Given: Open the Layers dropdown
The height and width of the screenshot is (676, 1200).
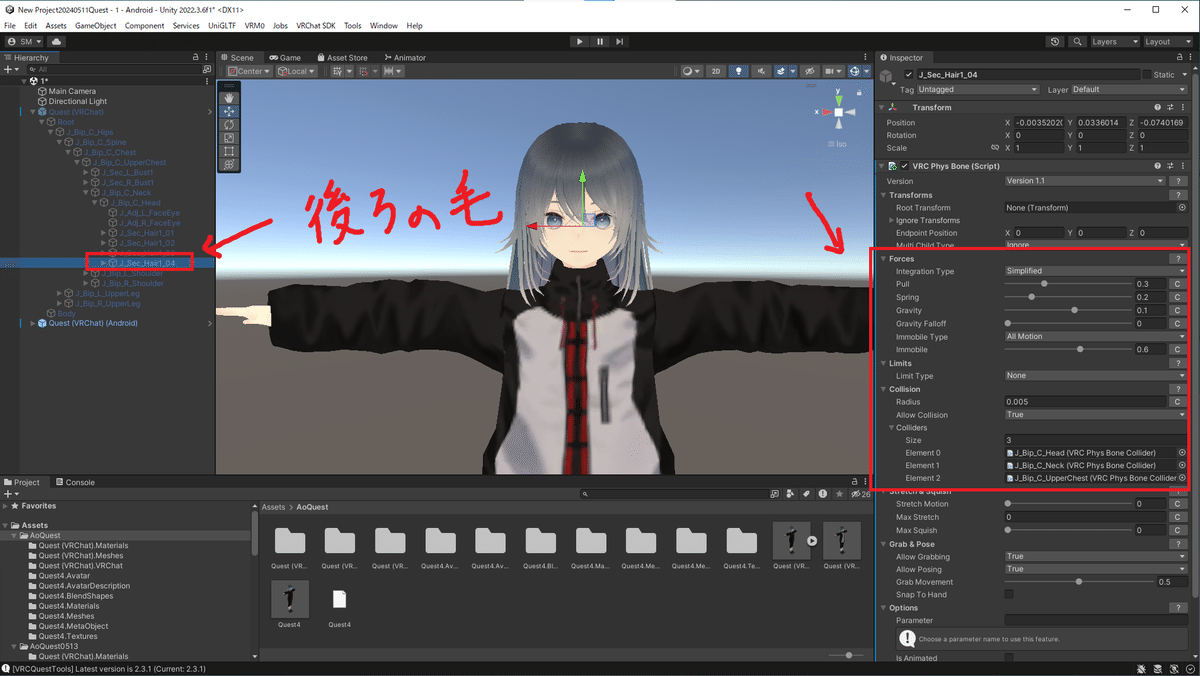Looking at the screenshot, I should (1114, 42).
